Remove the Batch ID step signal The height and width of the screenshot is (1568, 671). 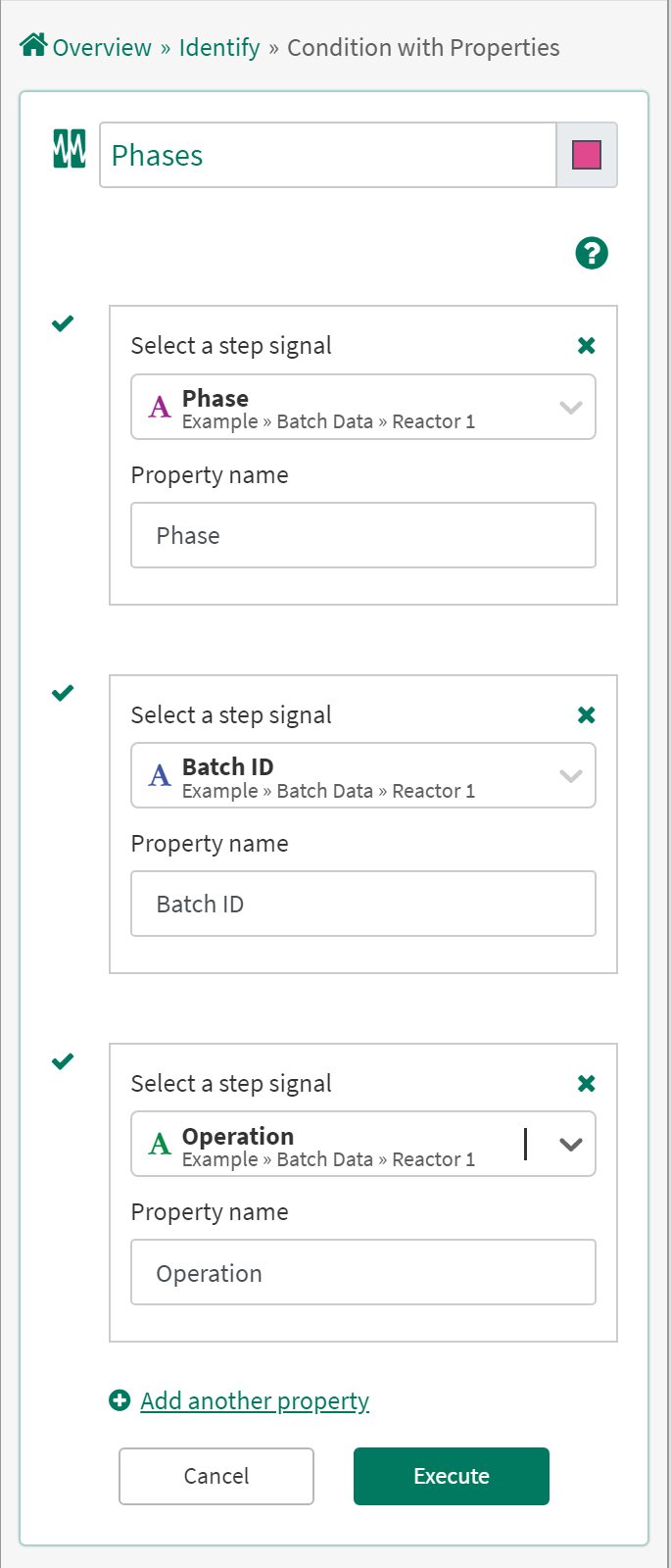[x=586, y=714]
